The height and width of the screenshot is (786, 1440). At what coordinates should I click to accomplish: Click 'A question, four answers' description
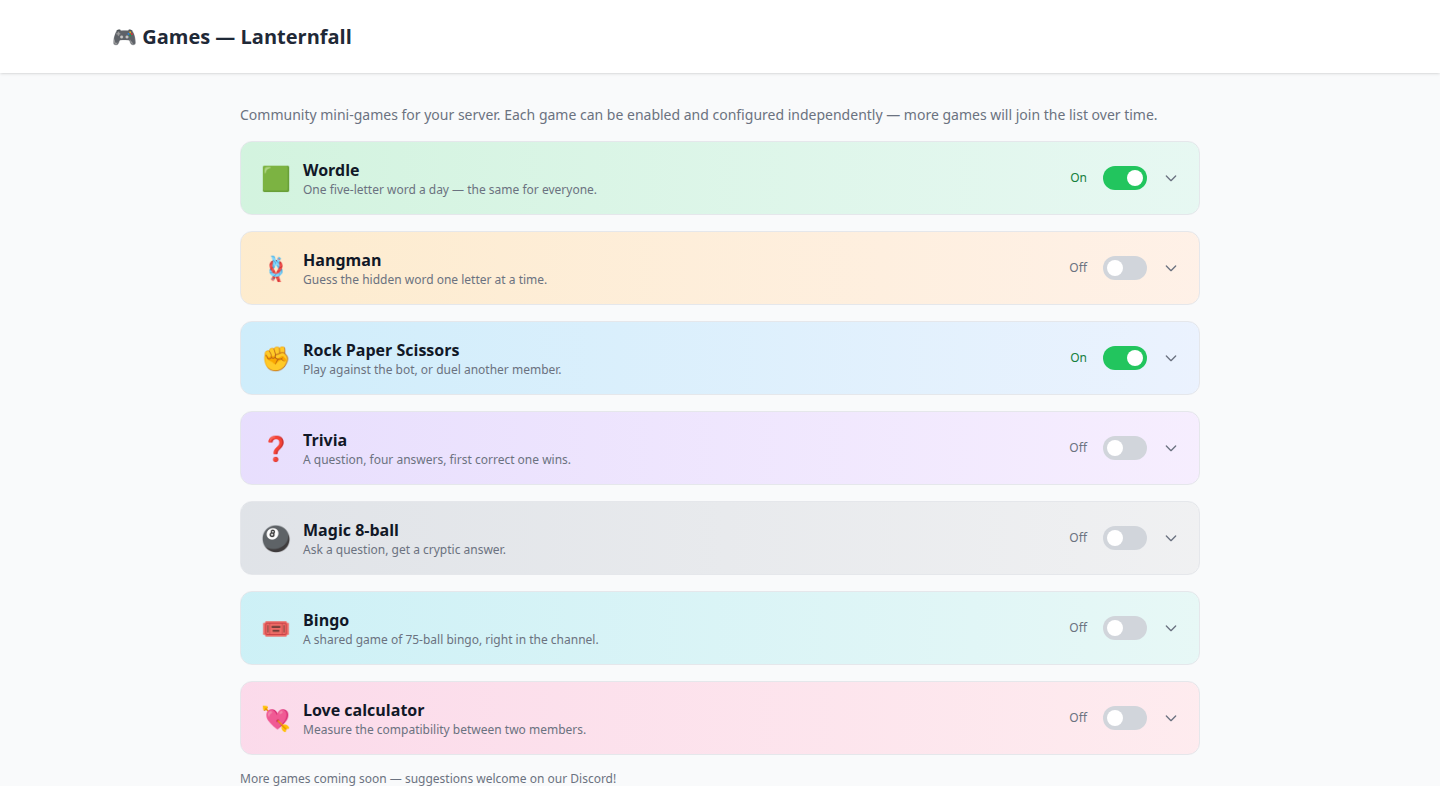click(x=437, y=460)
